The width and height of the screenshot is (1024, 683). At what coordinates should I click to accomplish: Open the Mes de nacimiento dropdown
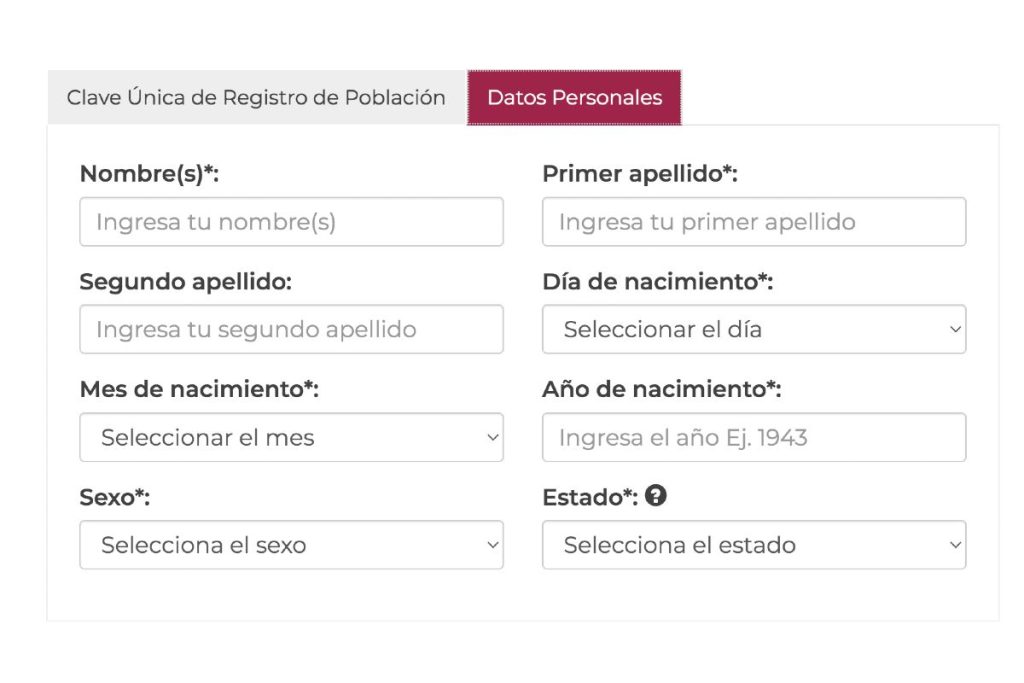pos(290,437)
